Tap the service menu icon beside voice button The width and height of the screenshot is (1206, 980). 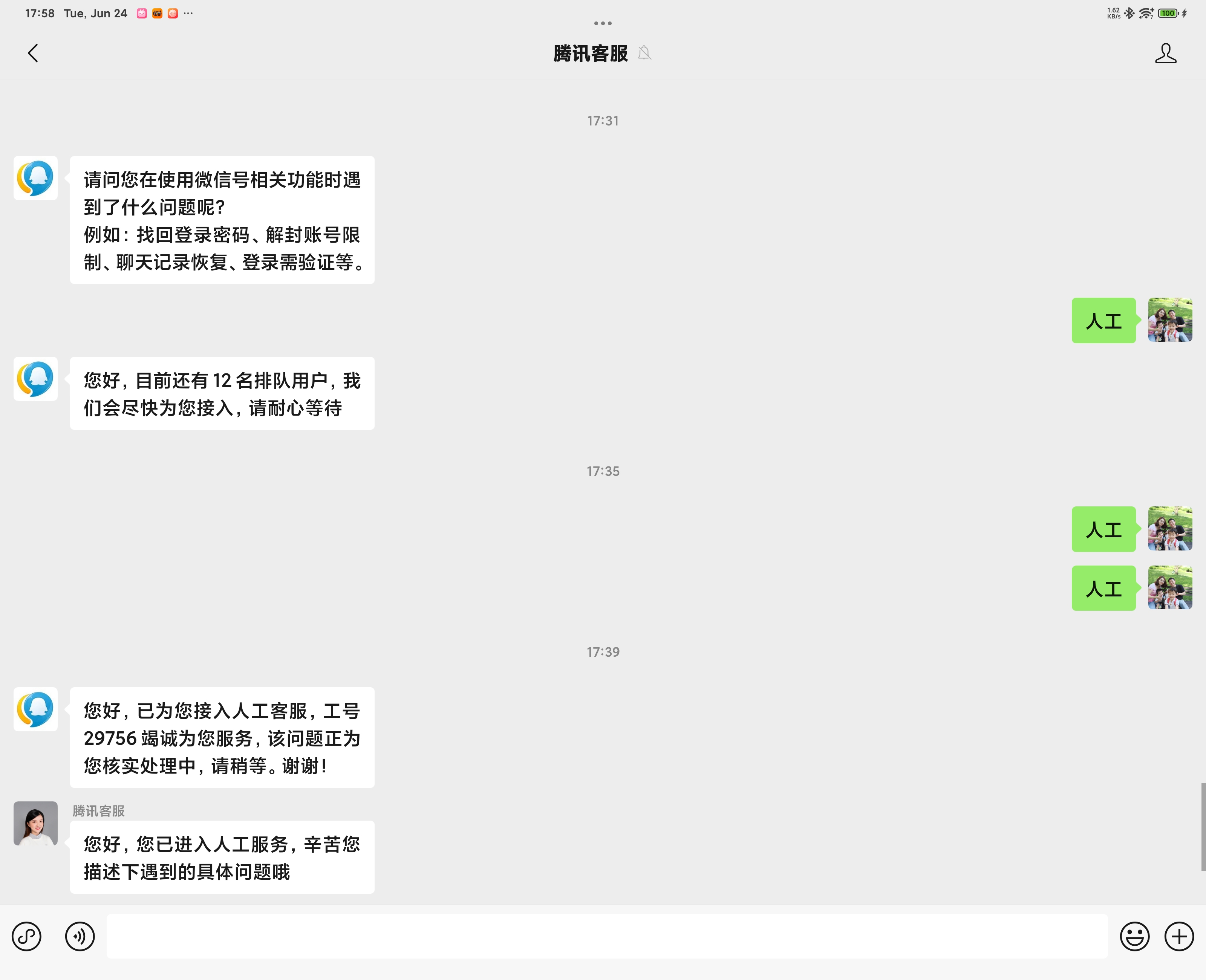pos(26,937)
